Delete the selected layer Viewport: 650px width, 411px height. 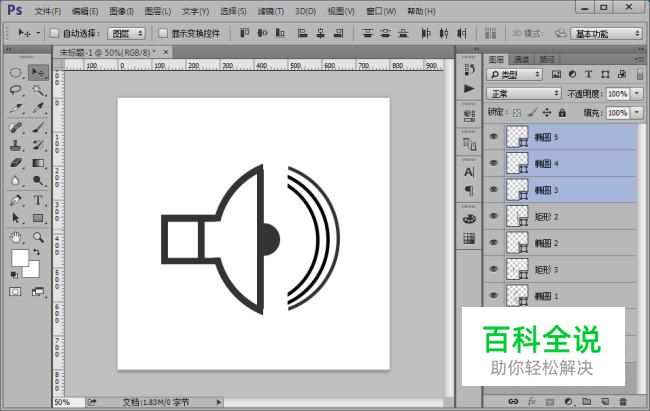click(x=623, y=401)
